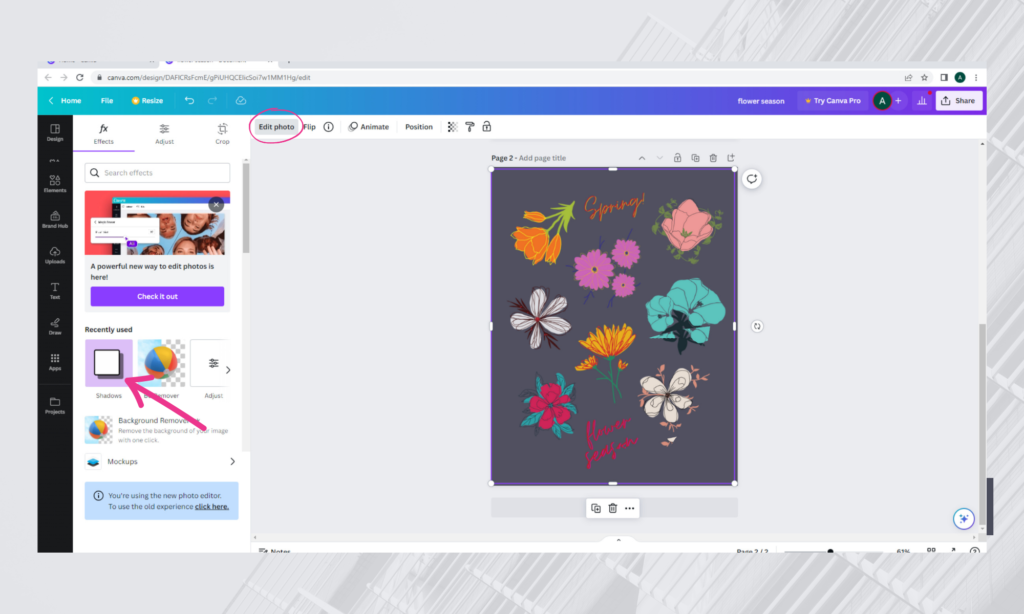Click the Flip button
1024x614 pixels.
310,127
